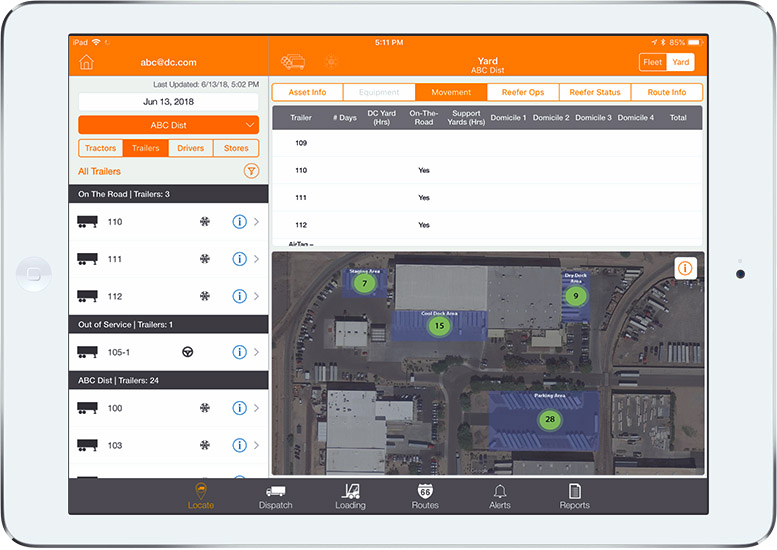Image resolution: width=777 pixels, height=550 pixels.
Task: Tap the snowflake icon for trailer 103
Action: [205, 445]
